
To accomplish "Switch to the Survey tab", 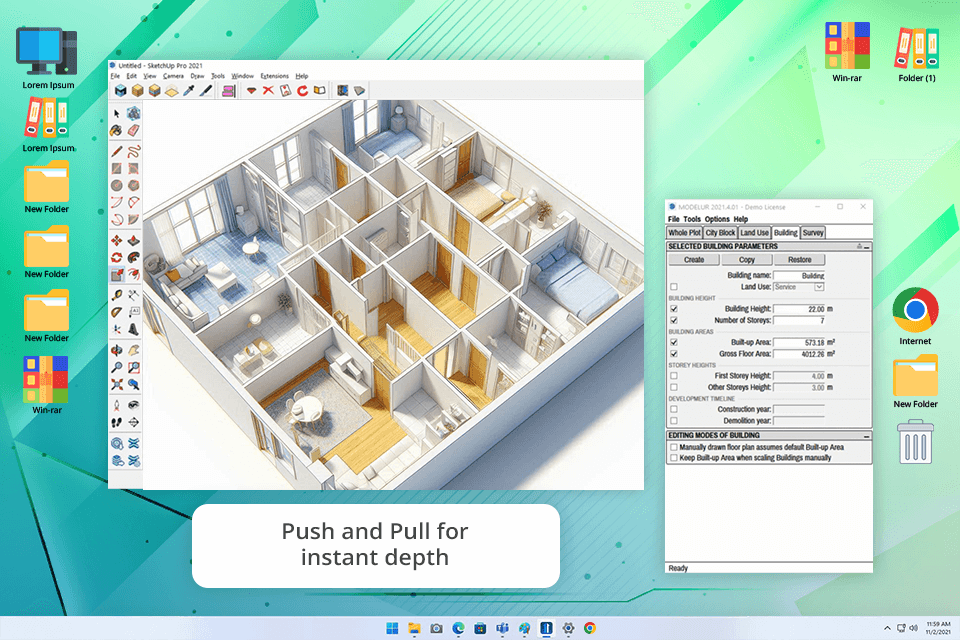I will coord(813,233).
